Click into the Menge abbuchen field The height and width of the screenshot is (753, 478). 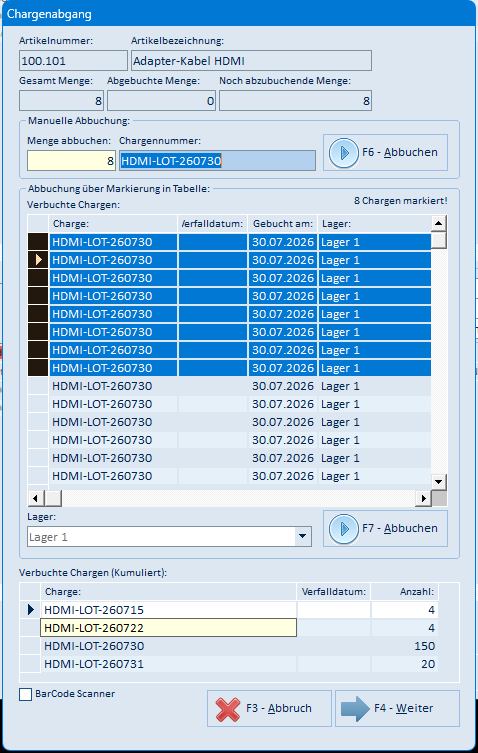[71, 161]
